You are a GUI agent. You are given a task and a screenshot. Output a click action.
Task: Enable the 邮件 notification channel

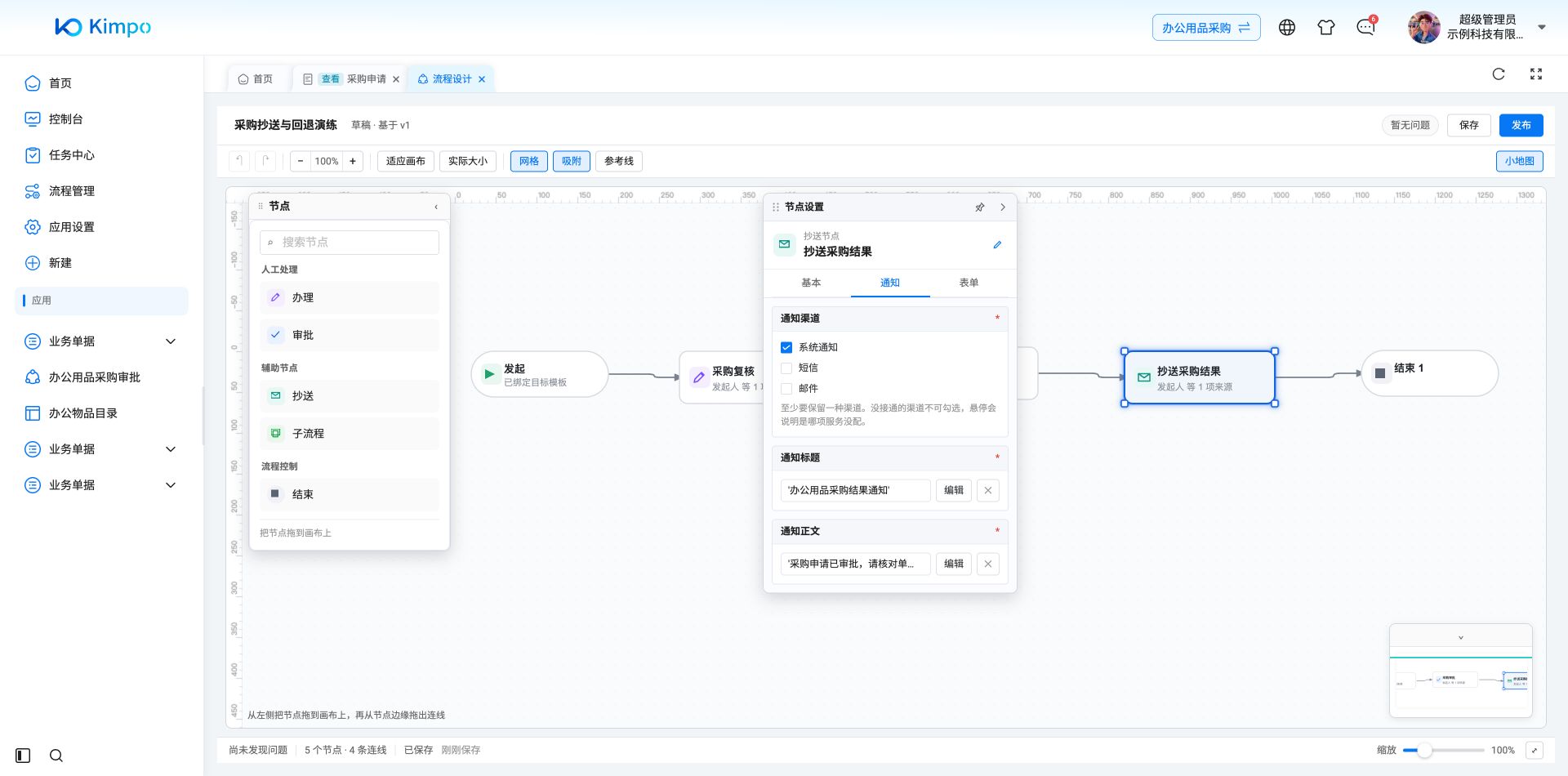click(786, 389)
